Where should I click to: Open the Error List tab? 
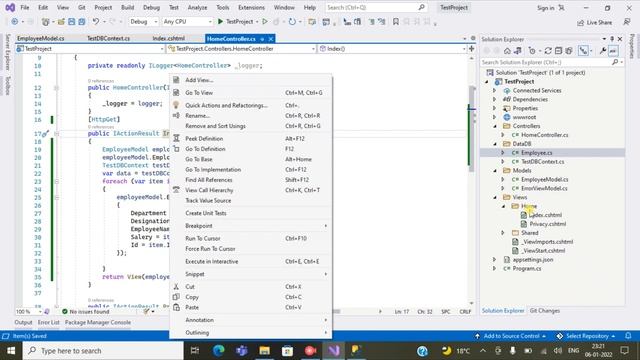(x=49, y=322)
